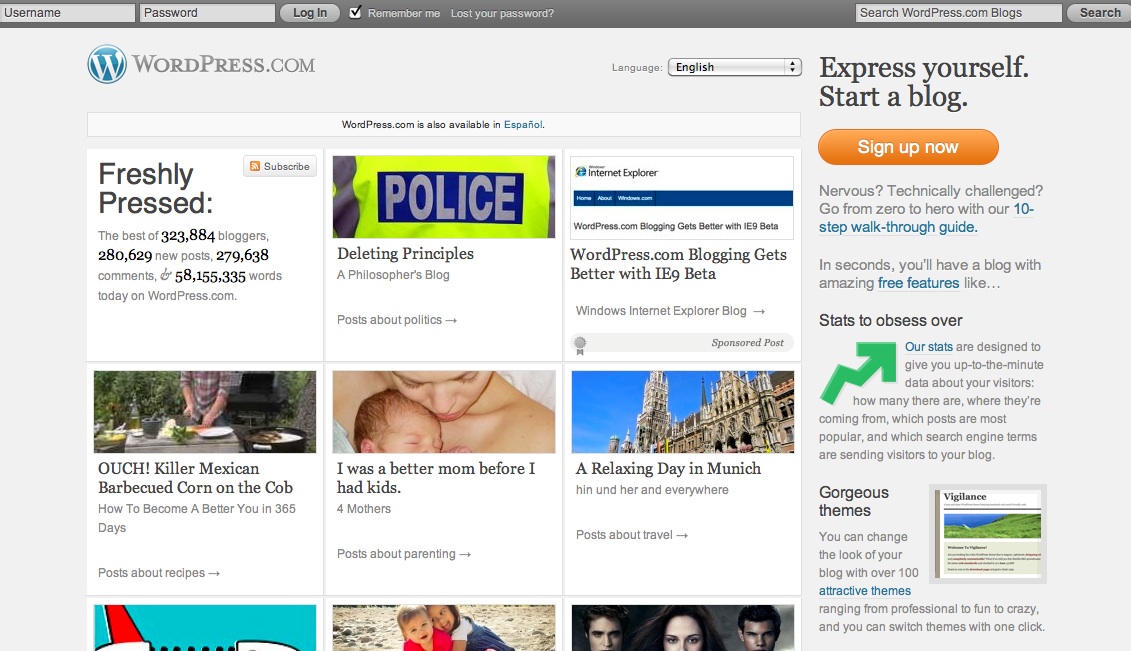The width and height of the screenshot is (1131, 651).
Task: Open the mother and baby thumbnail
Action: [444, 412]
